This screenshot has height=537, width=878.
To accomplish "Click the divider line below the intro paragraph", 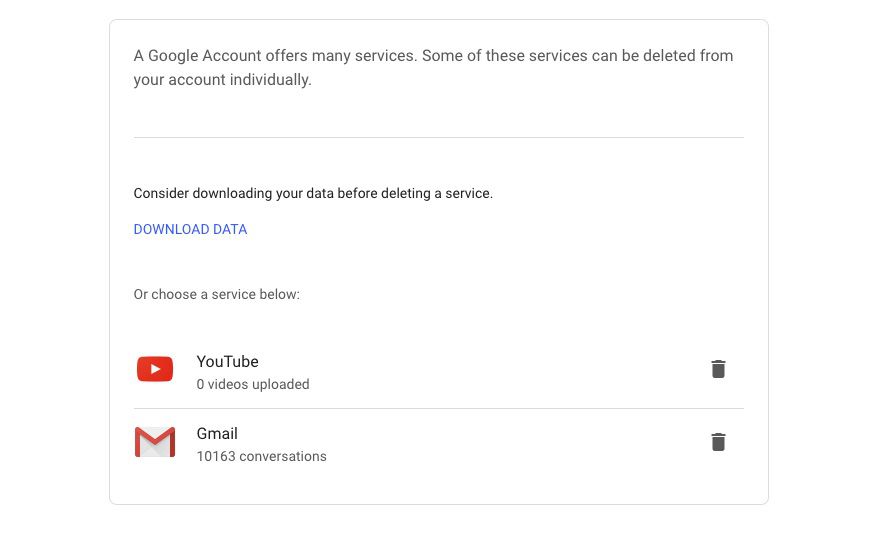I will [x=439, y=137].
